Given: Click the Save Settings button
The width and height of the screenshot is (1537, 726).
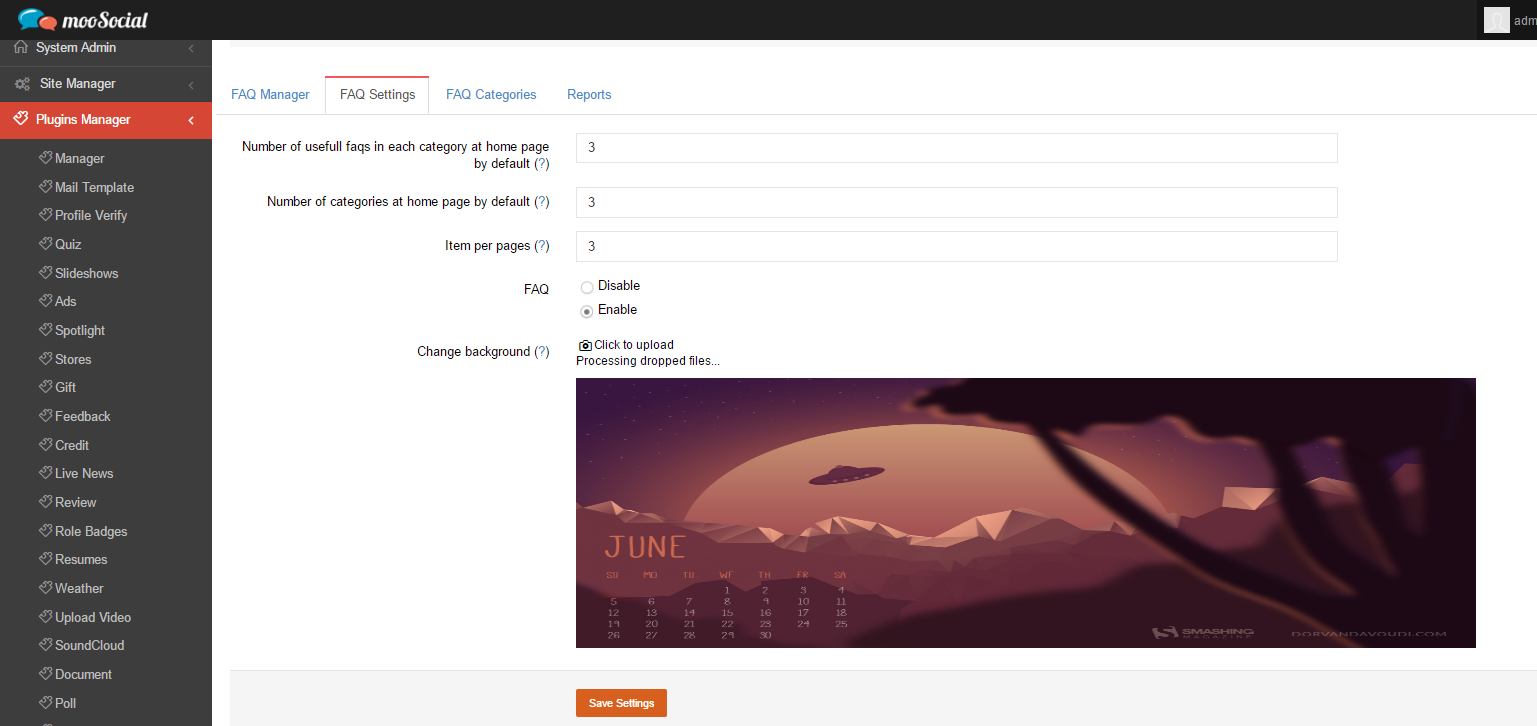Looking at the screenshot, I should pos(621,703).
